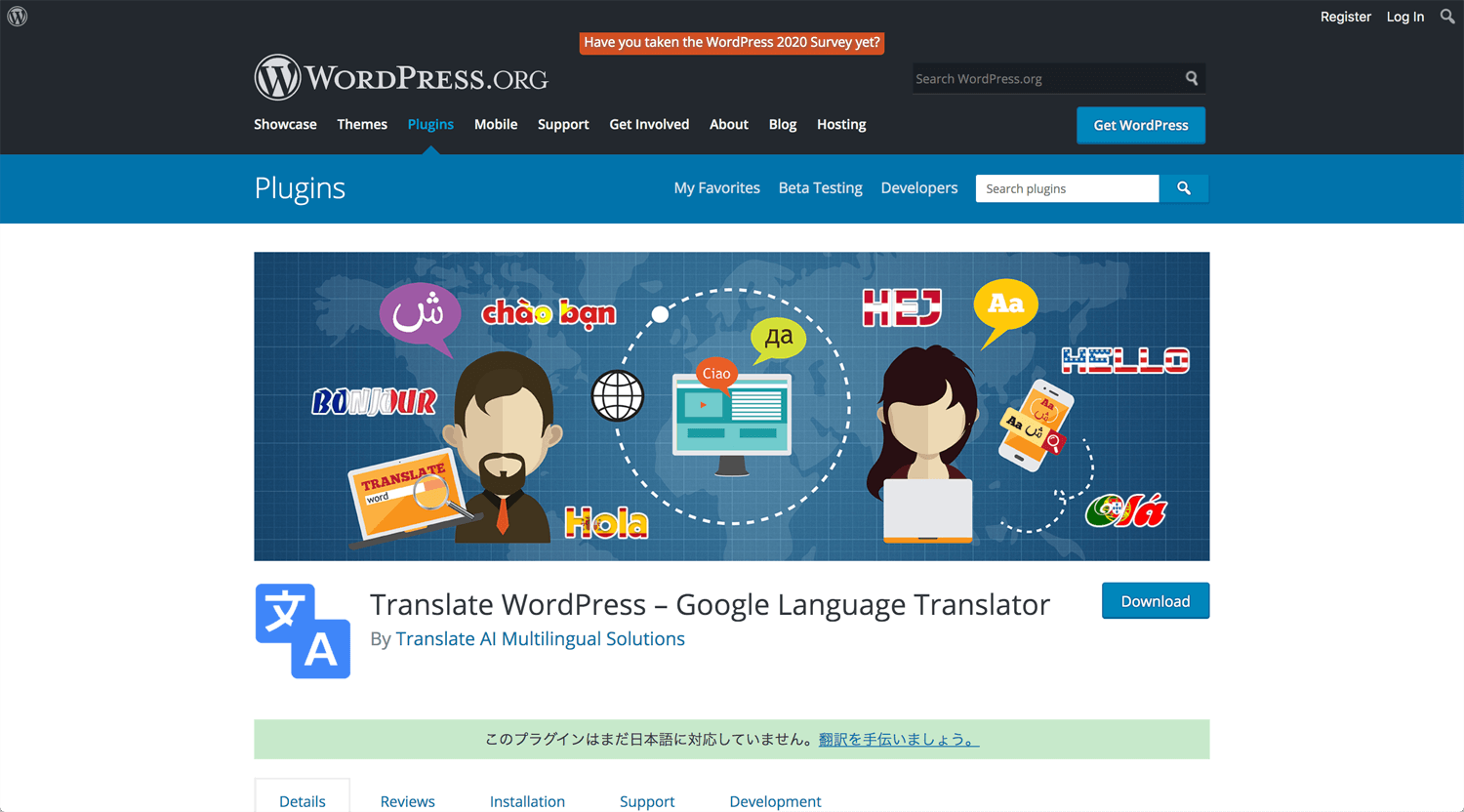Switch to the Development tab
This screenshot has width=1464, height=812.
click(x=775, y=800)
